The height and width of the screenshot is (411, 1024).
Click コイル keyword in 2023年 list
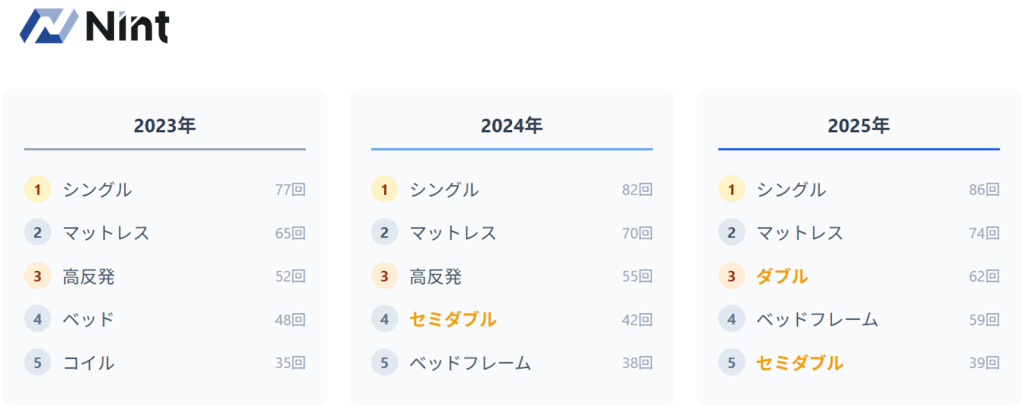click(x=88, y=363)
